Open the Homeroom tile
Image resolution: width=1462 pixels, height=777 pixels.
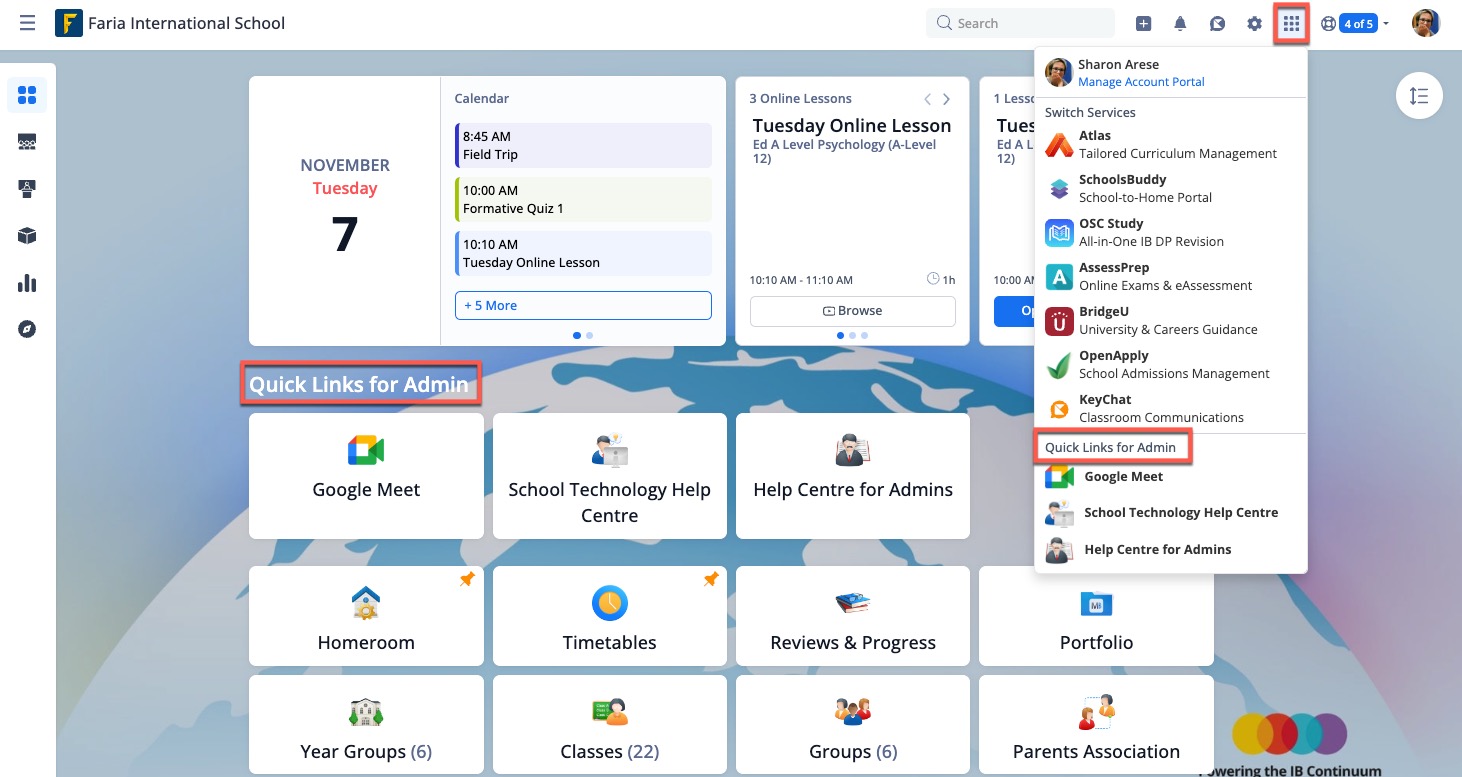pos(366,616)
